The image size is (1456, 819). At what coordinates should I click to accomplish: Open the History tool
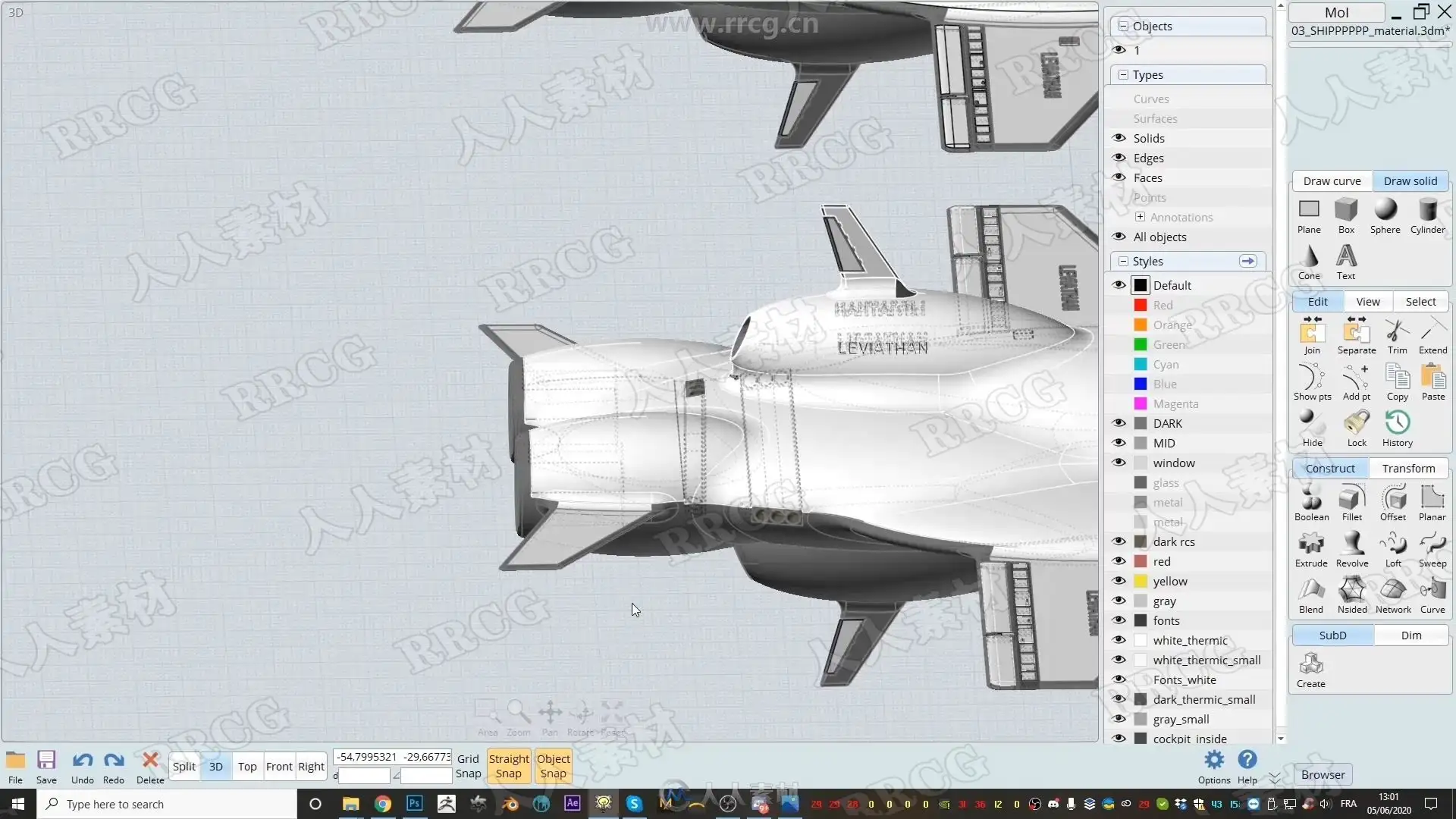(1397, 428)
